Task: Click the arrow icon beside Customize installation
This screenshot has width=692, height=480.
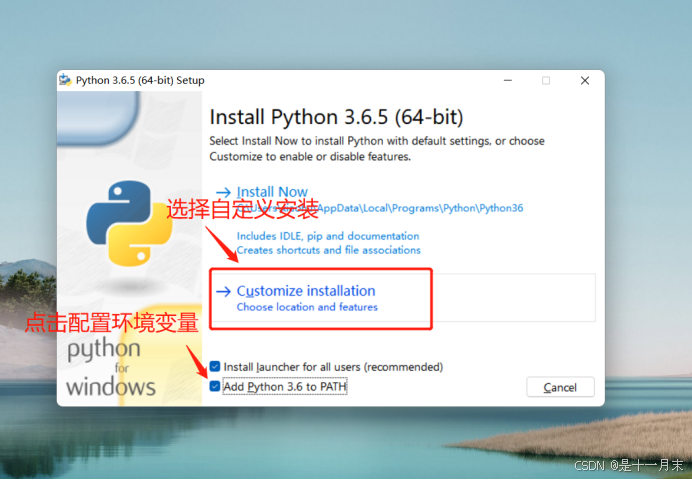Action: click(x=223, y=292)
